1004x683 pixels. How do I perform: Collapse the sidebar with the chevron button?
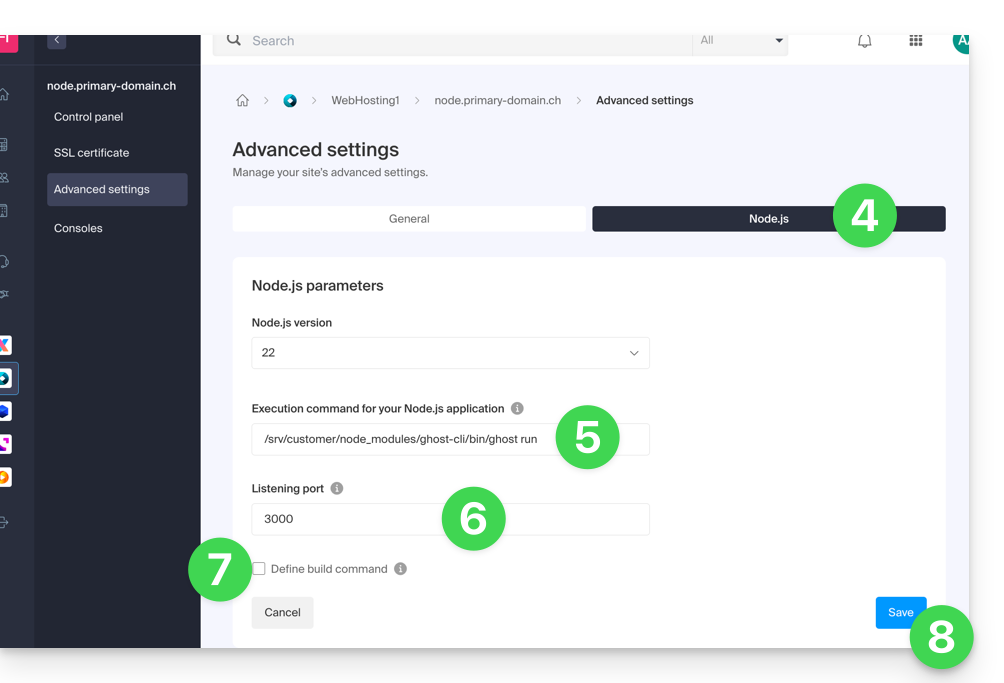(x=56, y=41)
